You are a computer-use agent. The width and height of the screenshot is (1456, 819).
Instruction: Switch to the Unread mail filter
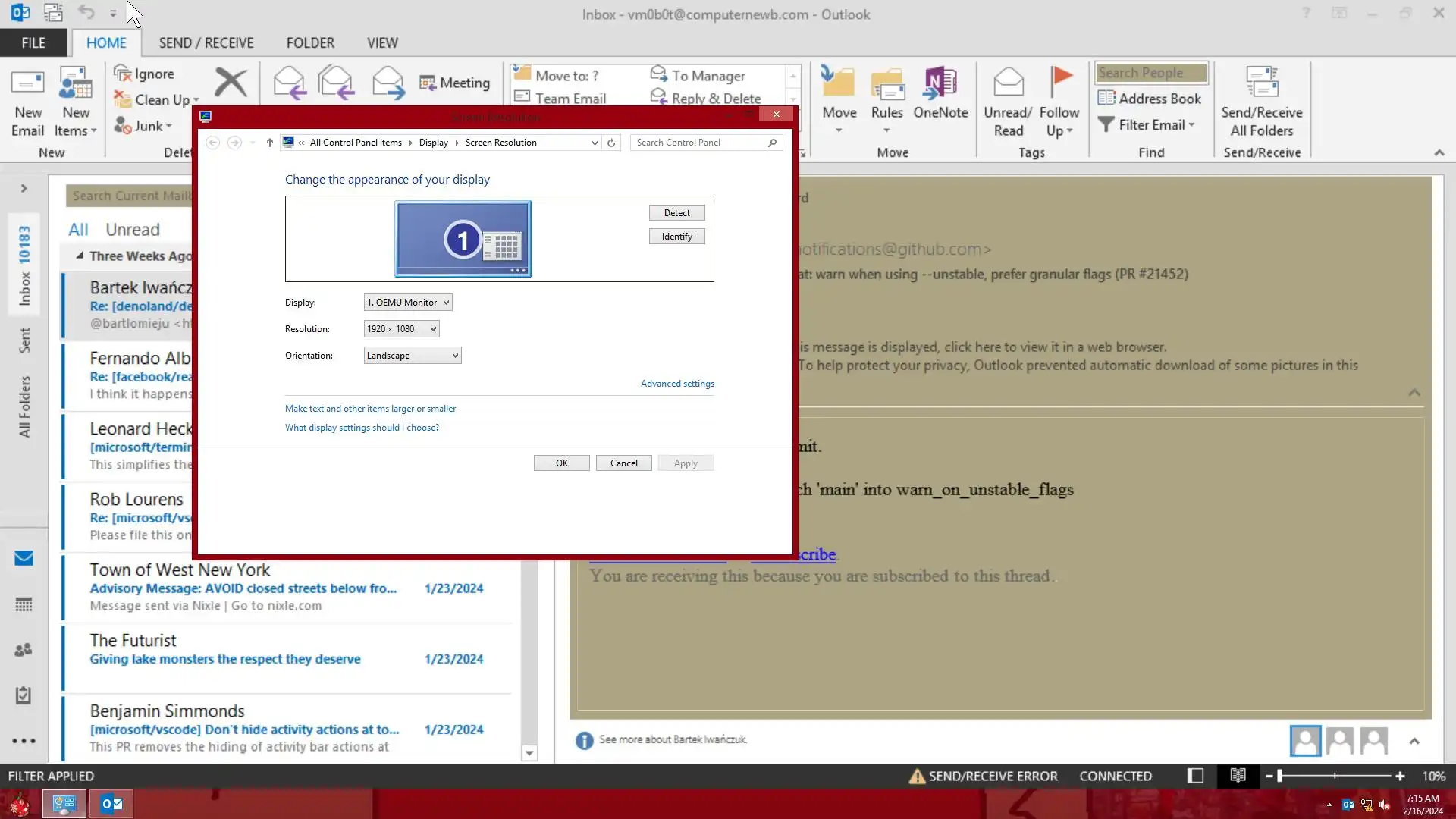[133, 230]
